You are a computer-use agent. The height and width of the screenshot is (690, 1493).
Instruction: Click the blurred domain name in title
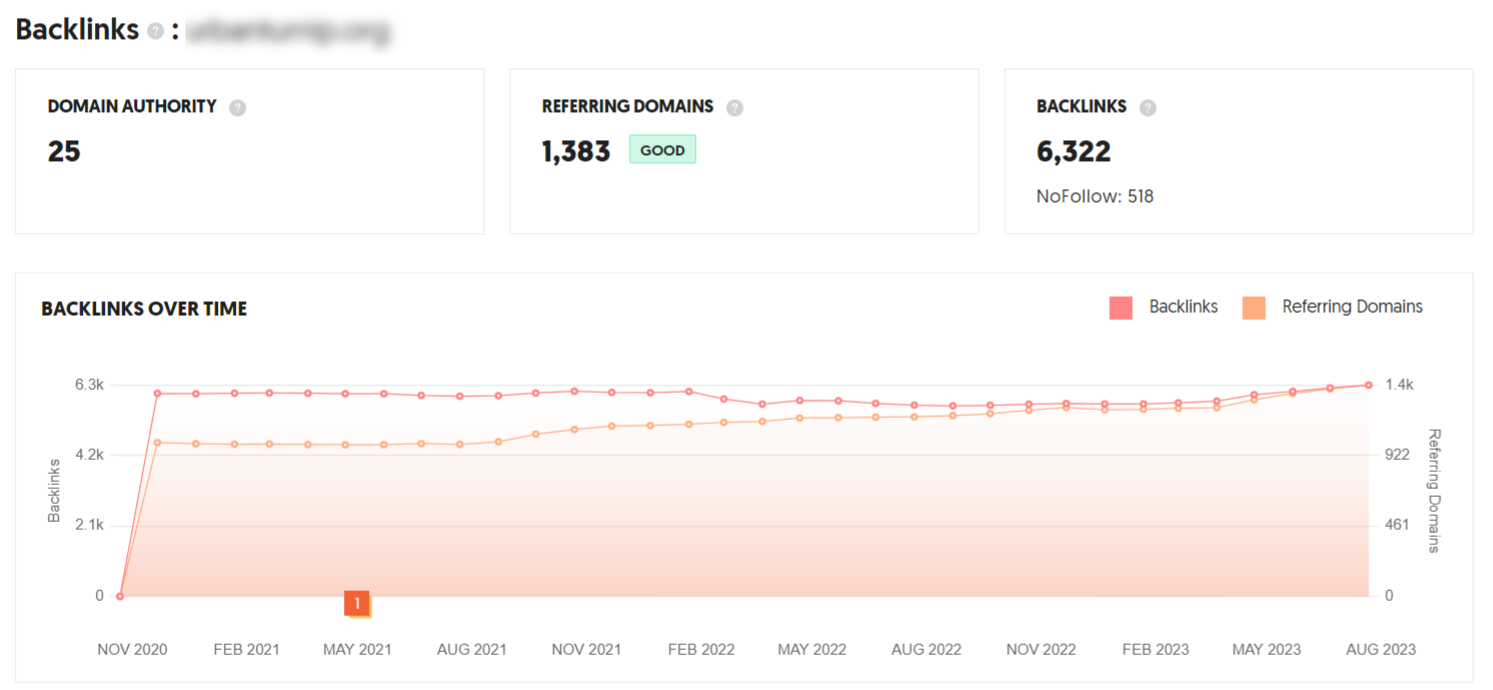coord(289,31)
